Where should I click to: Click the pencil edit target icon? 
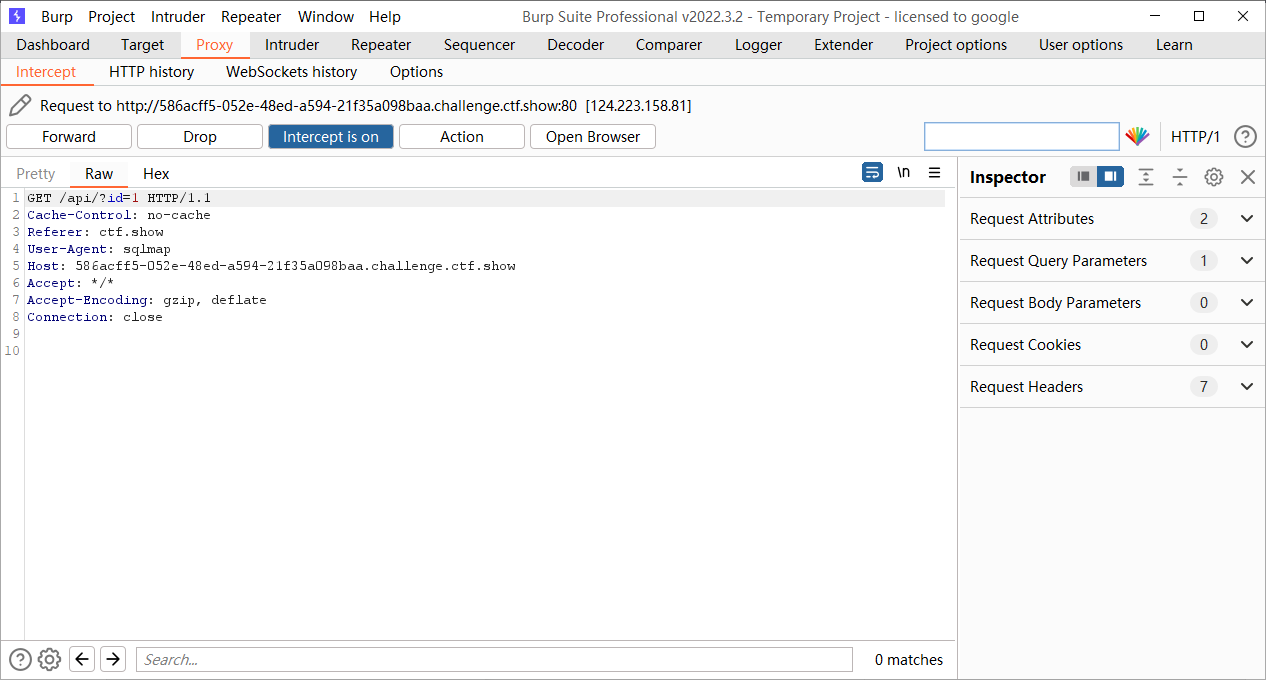coord(20,106)
